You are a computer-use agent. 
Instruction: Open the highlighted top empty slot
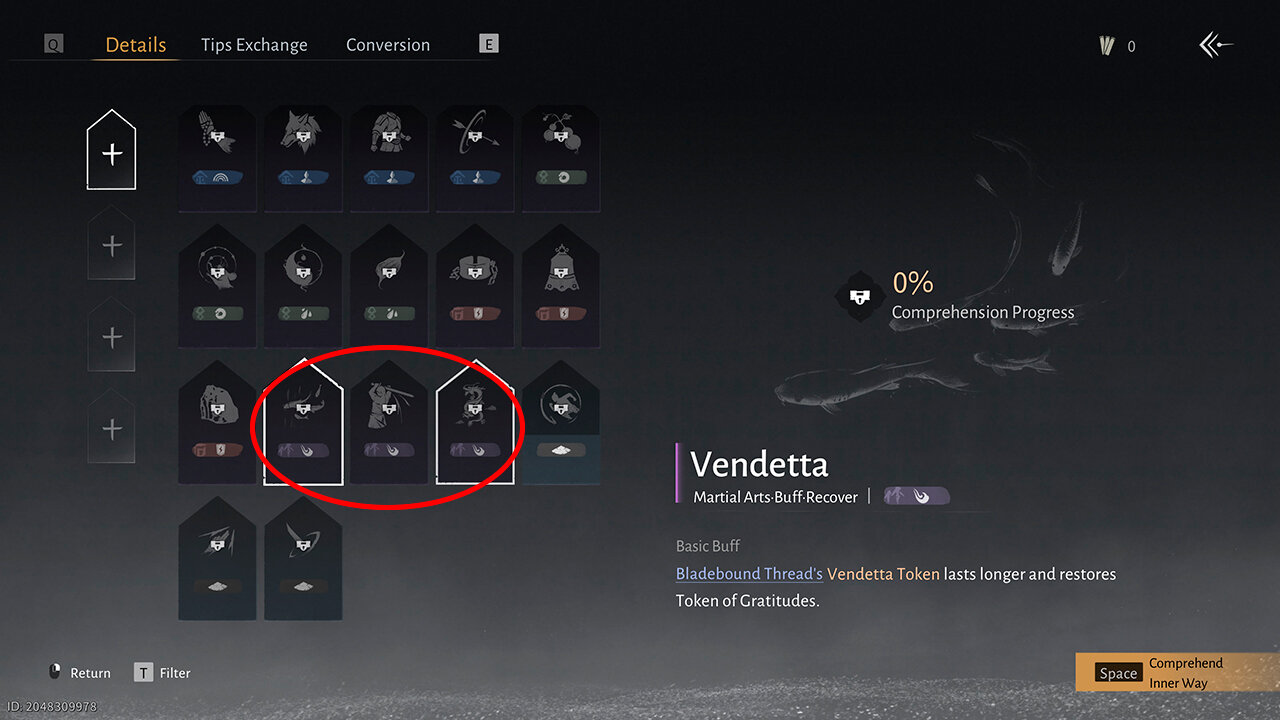pos(111,150)
